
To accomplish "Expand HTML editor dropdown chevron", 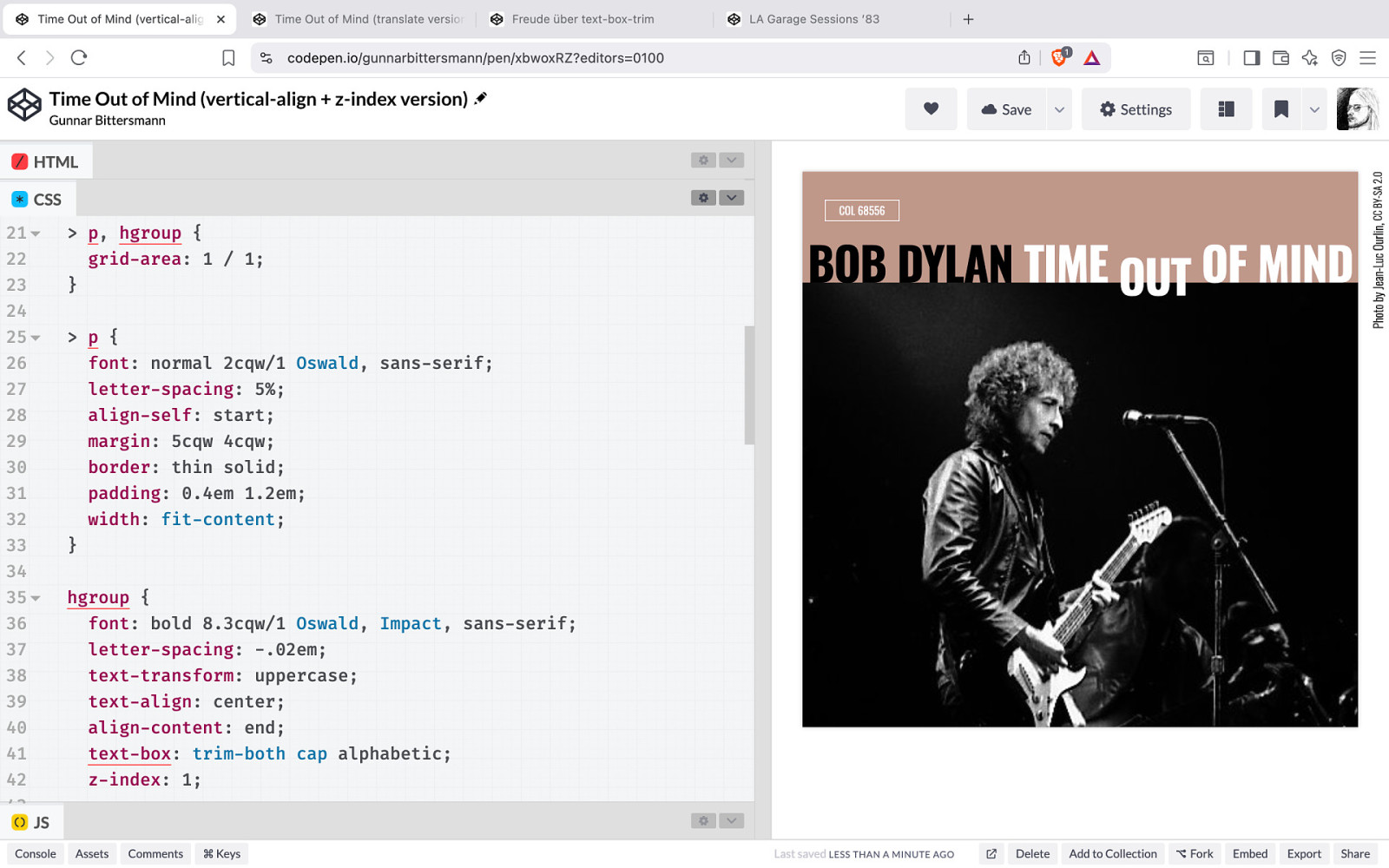I will 731,160.
